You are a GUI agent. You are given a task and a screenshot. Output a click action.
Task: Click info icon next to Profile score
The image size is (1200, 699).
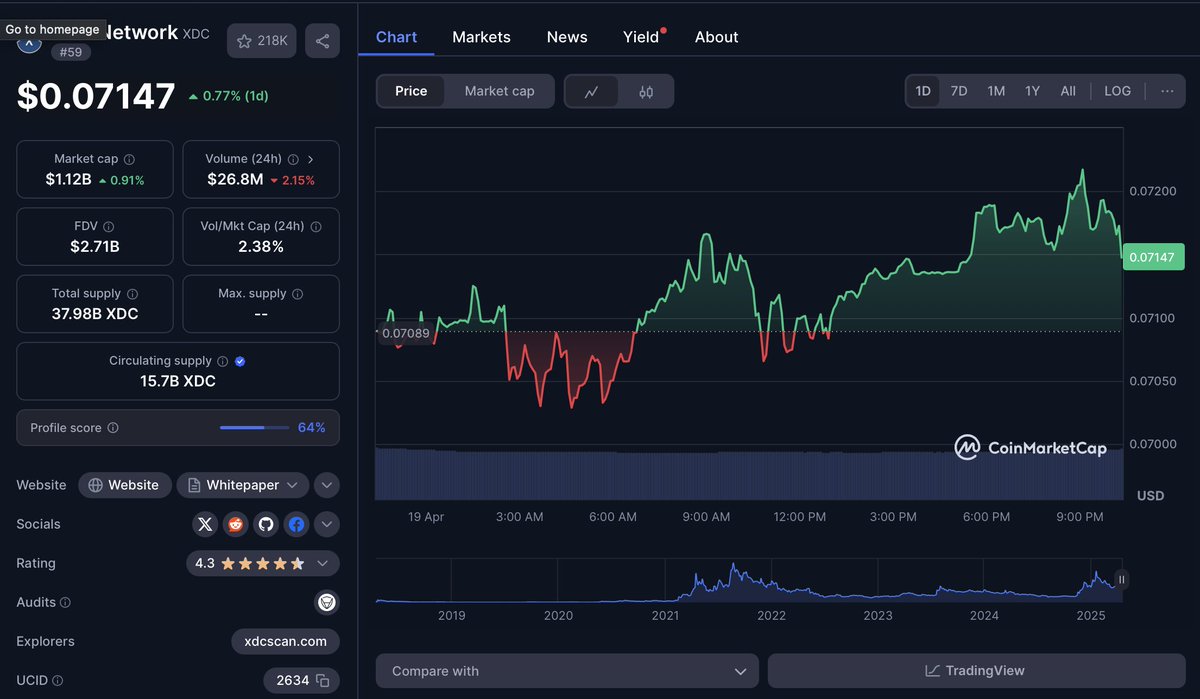pos(113,428)
